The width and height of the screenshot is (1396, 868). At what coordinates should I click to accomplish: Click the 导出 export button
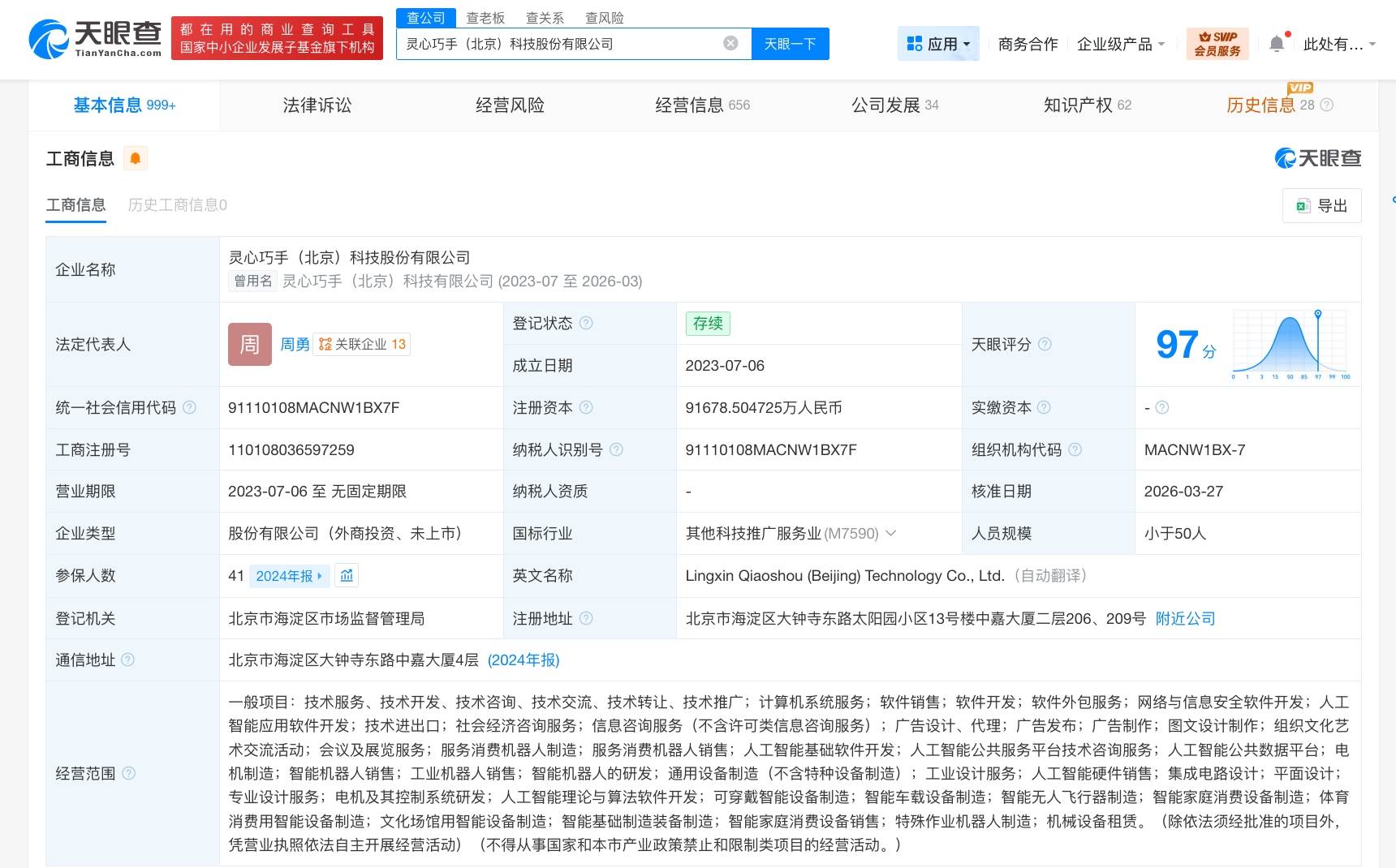1321,205
